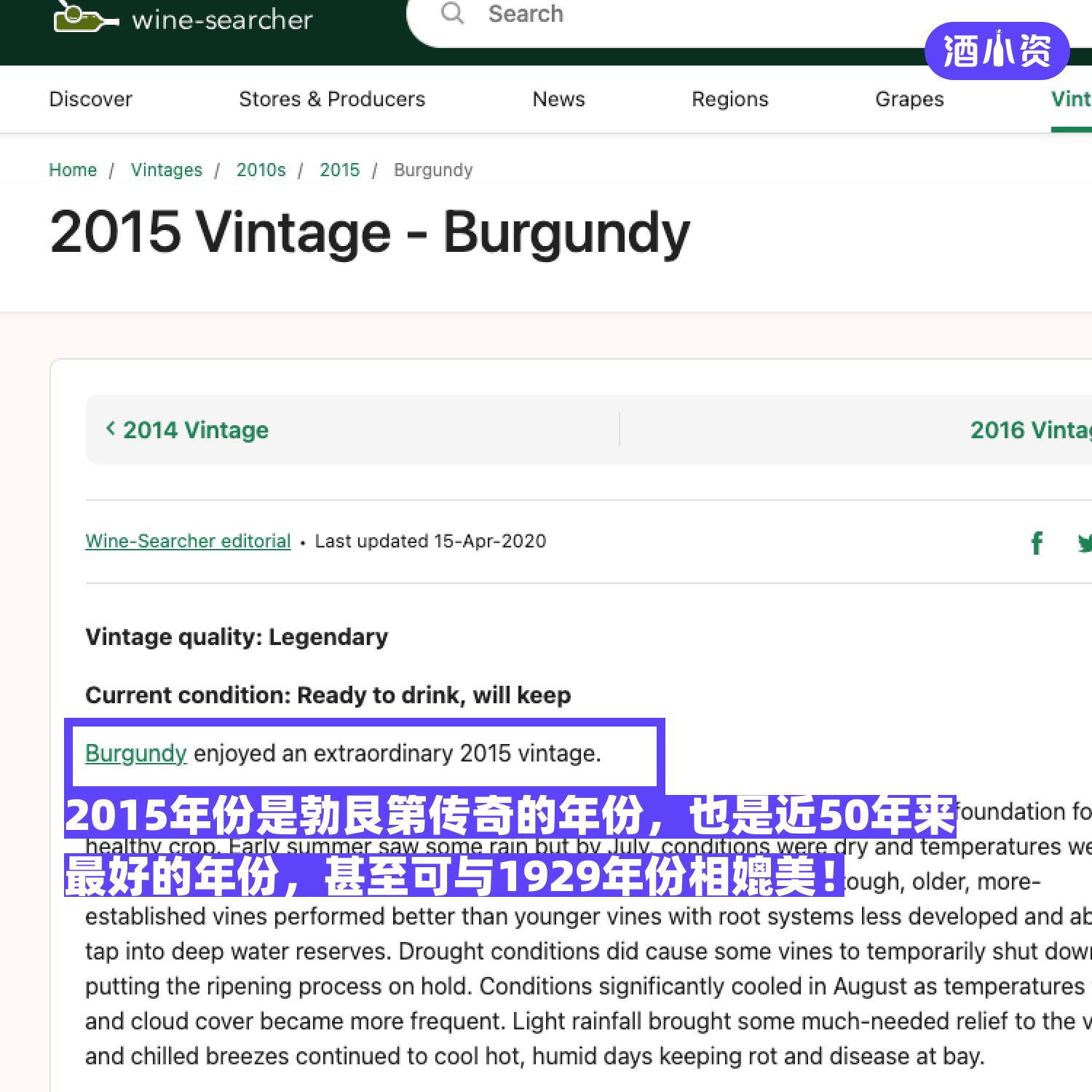The height and width of the screenshot is (1092, 1092).
Task: Advance to the 2016 Vintage page
Action: [x=1030, y=430]
